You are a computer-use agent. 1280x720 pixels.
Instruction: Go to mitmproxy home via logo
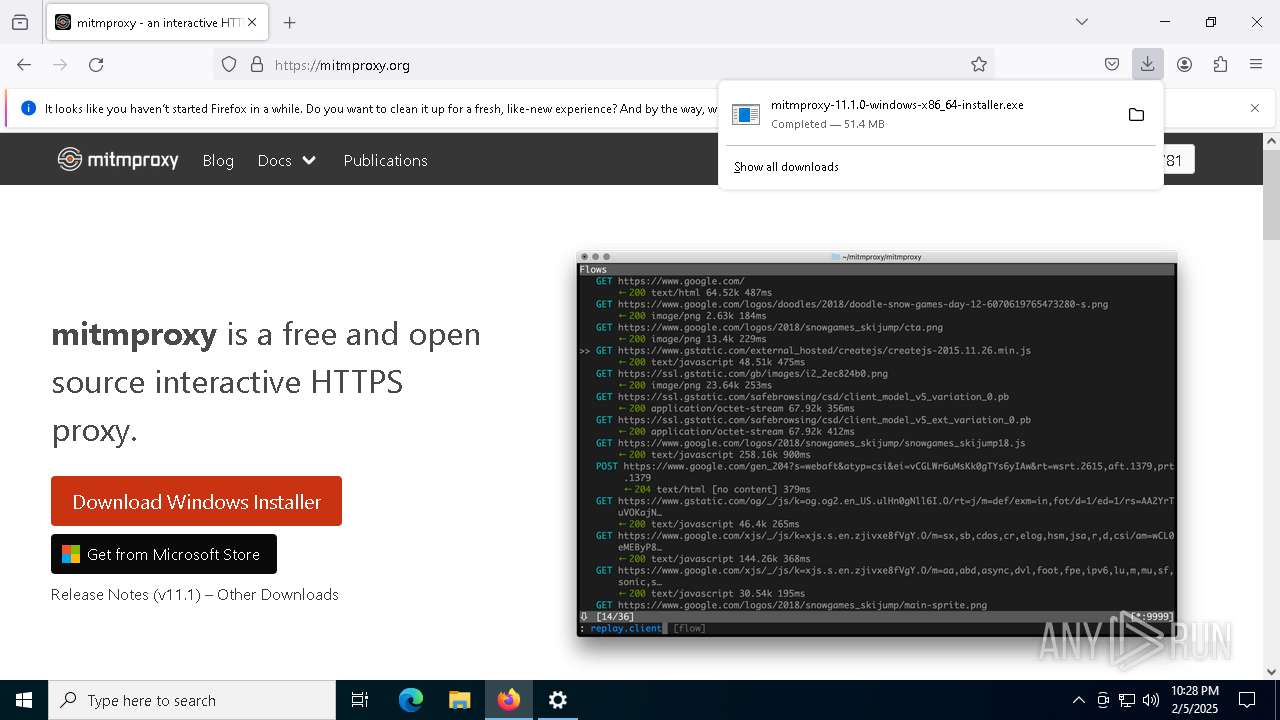[118, 160]
